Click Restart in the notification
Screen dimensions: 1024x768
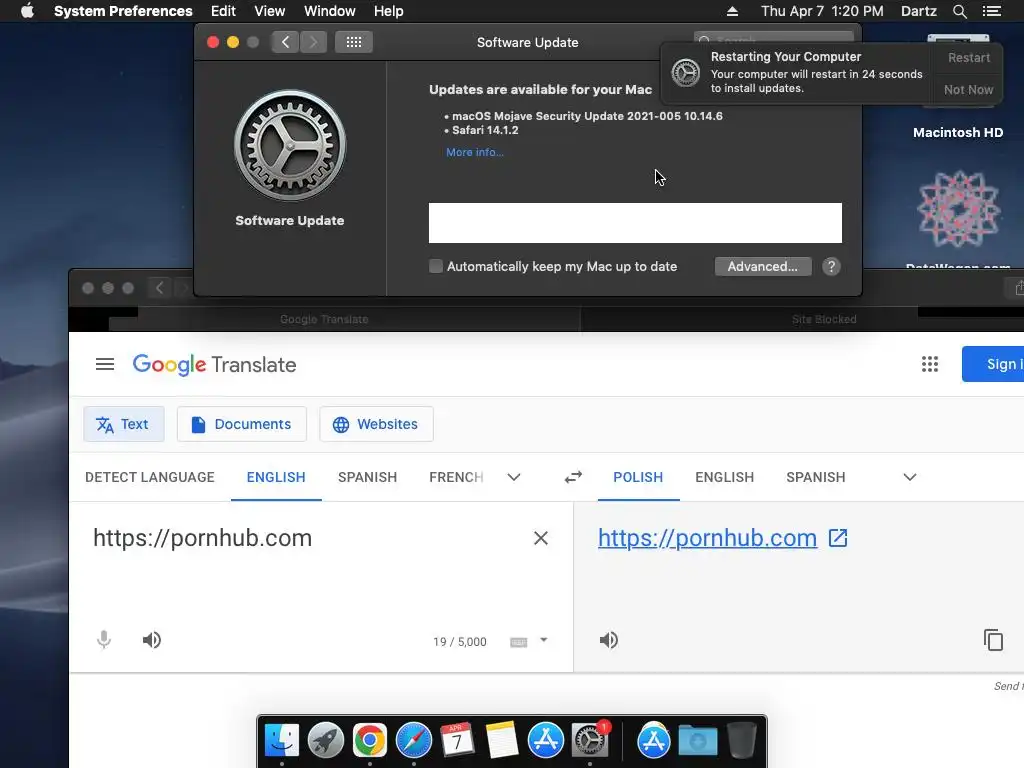point(968,57)
